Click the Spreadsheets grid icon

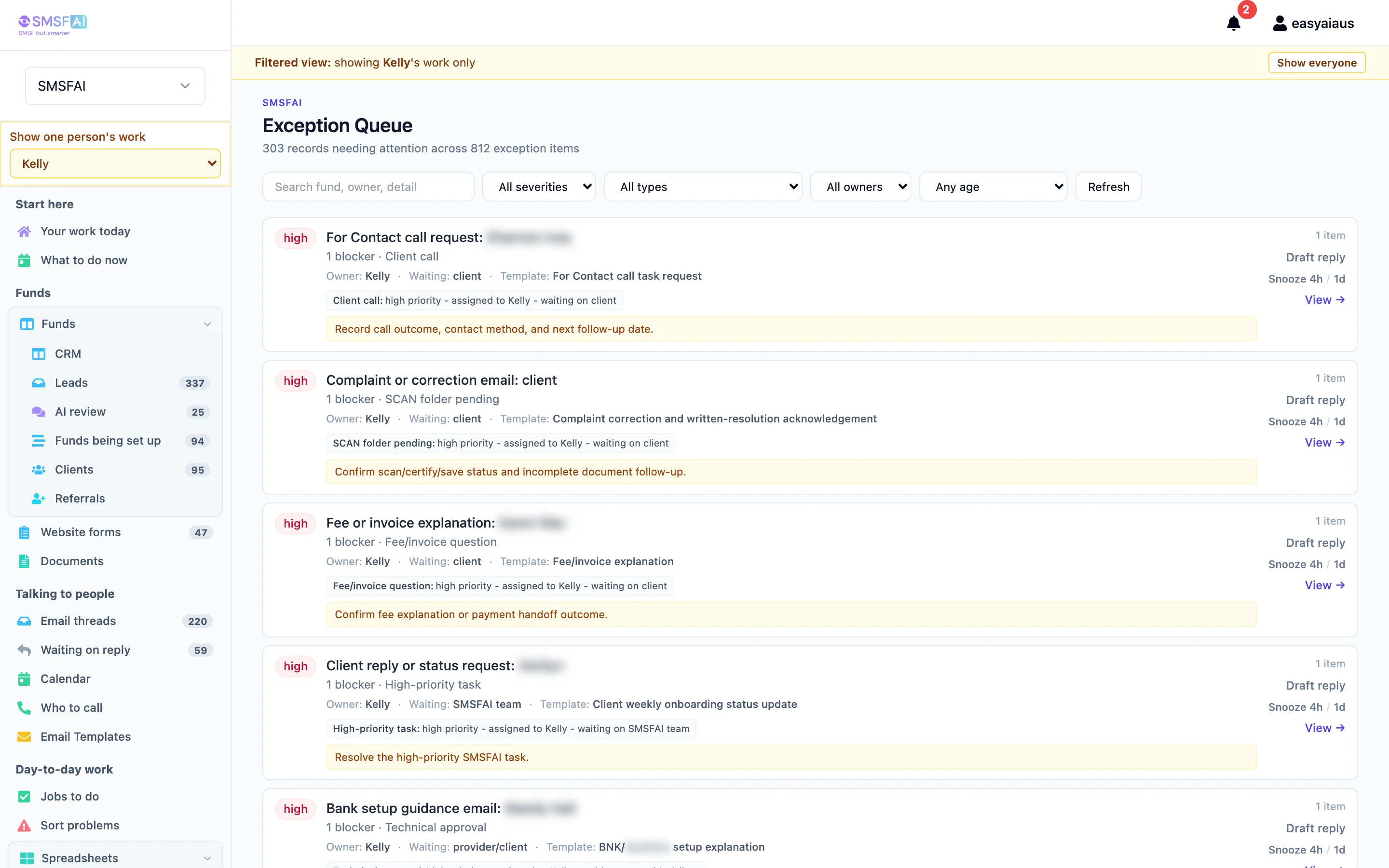pos(27,858)
